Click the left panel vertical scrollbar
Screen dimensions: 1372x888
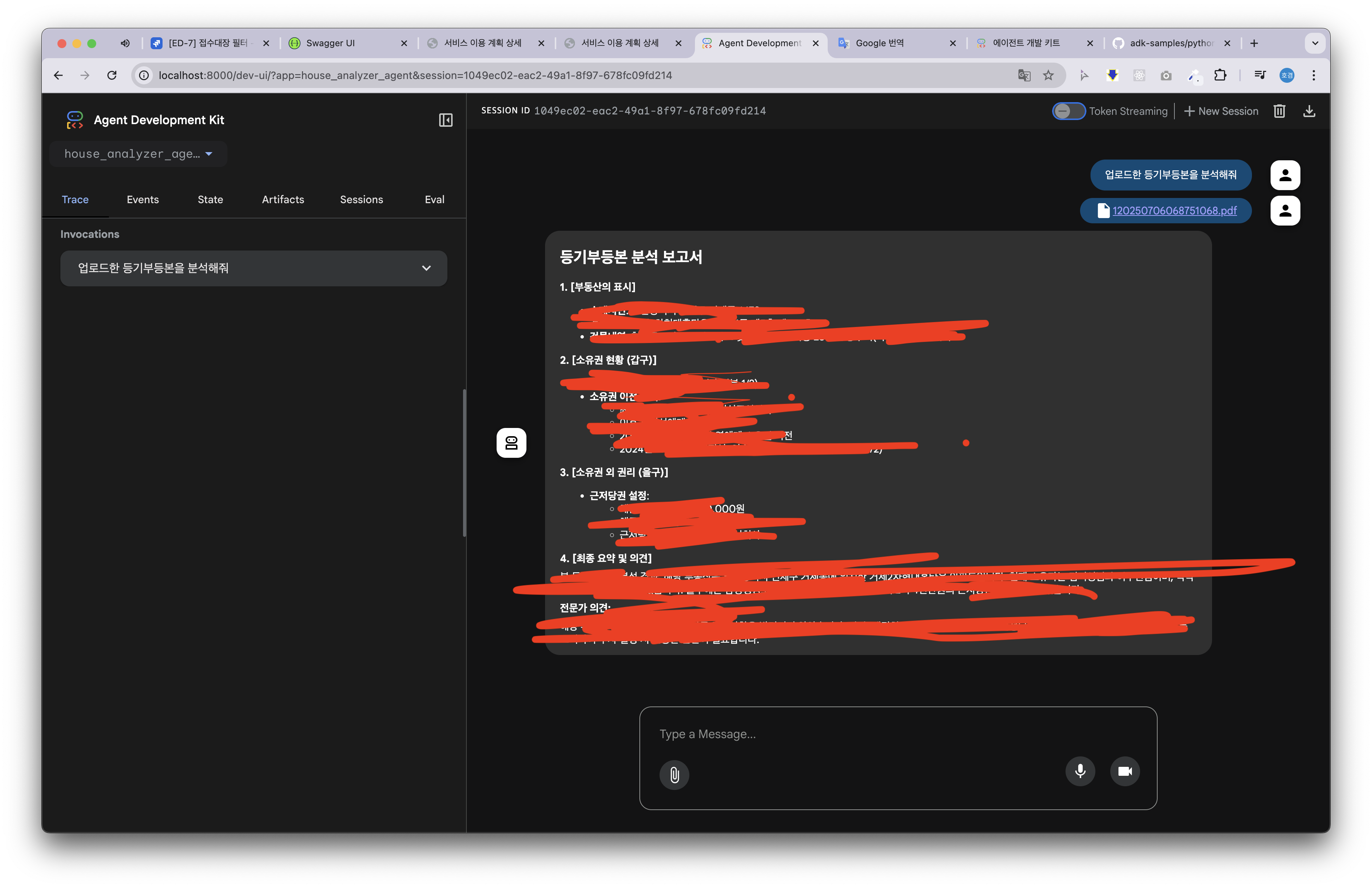pyautogui.click(x=464, y=463)
